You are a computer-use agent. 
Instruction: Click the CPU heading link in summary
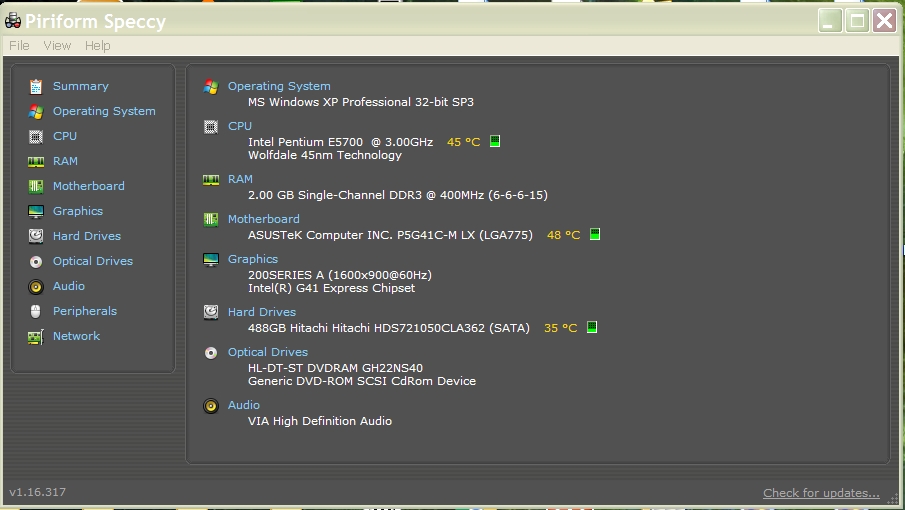(240, 126)
